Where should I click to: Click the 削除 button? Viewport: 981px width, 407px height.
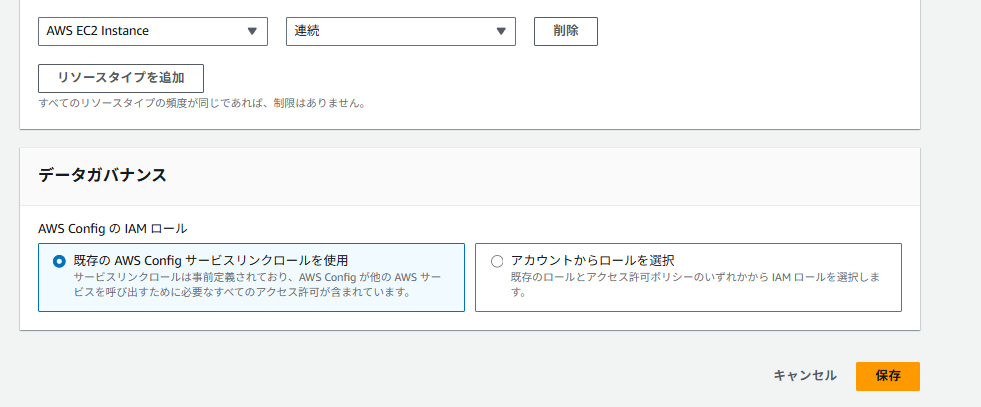point(566,31)
